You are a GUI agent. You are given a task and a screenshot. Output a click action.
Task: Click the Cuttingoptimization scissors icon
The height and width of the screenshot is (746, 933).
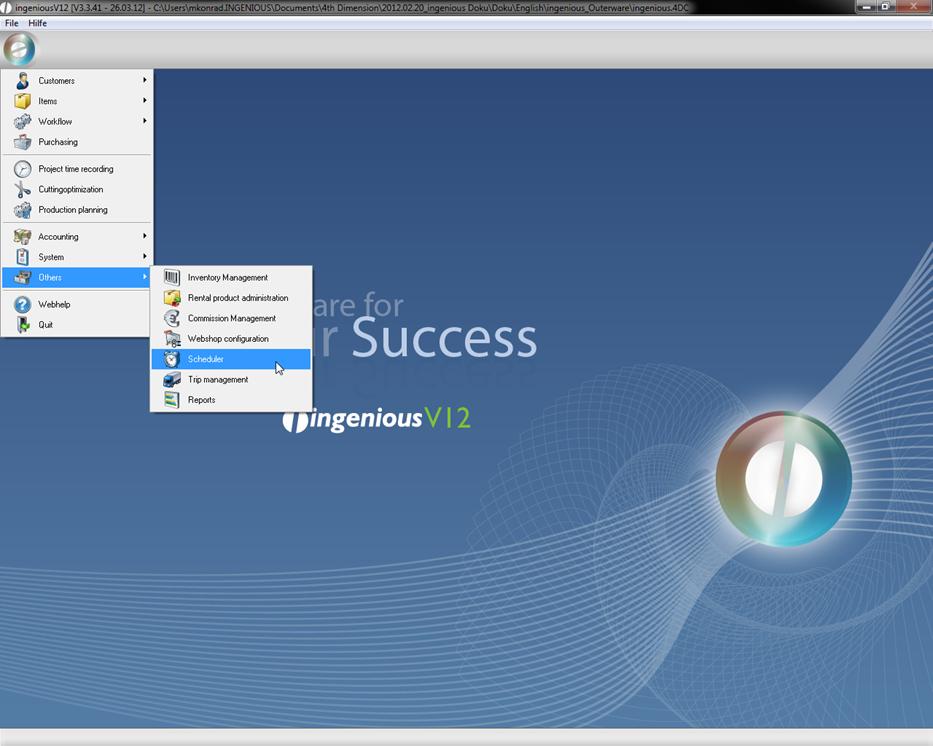[x=22, y=190]
